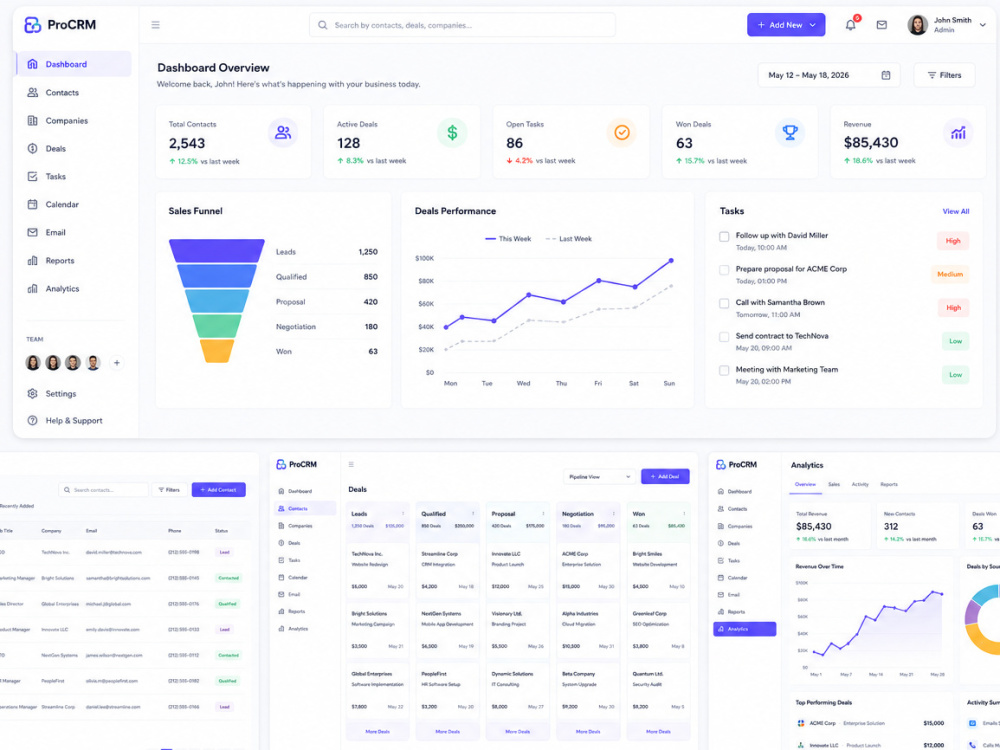Screen dimensions: 1000x750
Task: Open the ACME Corp Enterprise Solution deal card
Action: (x=587, y=570)
